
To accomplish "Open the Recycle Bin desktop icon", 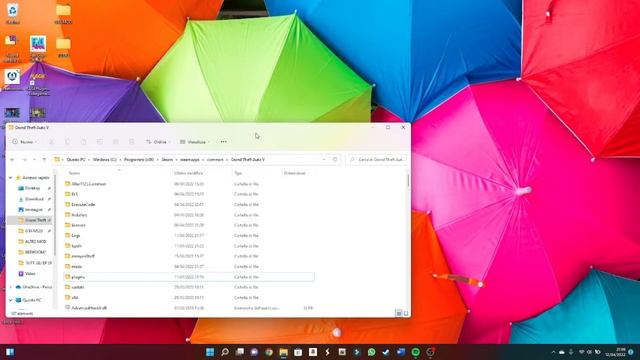I will 12,13.
